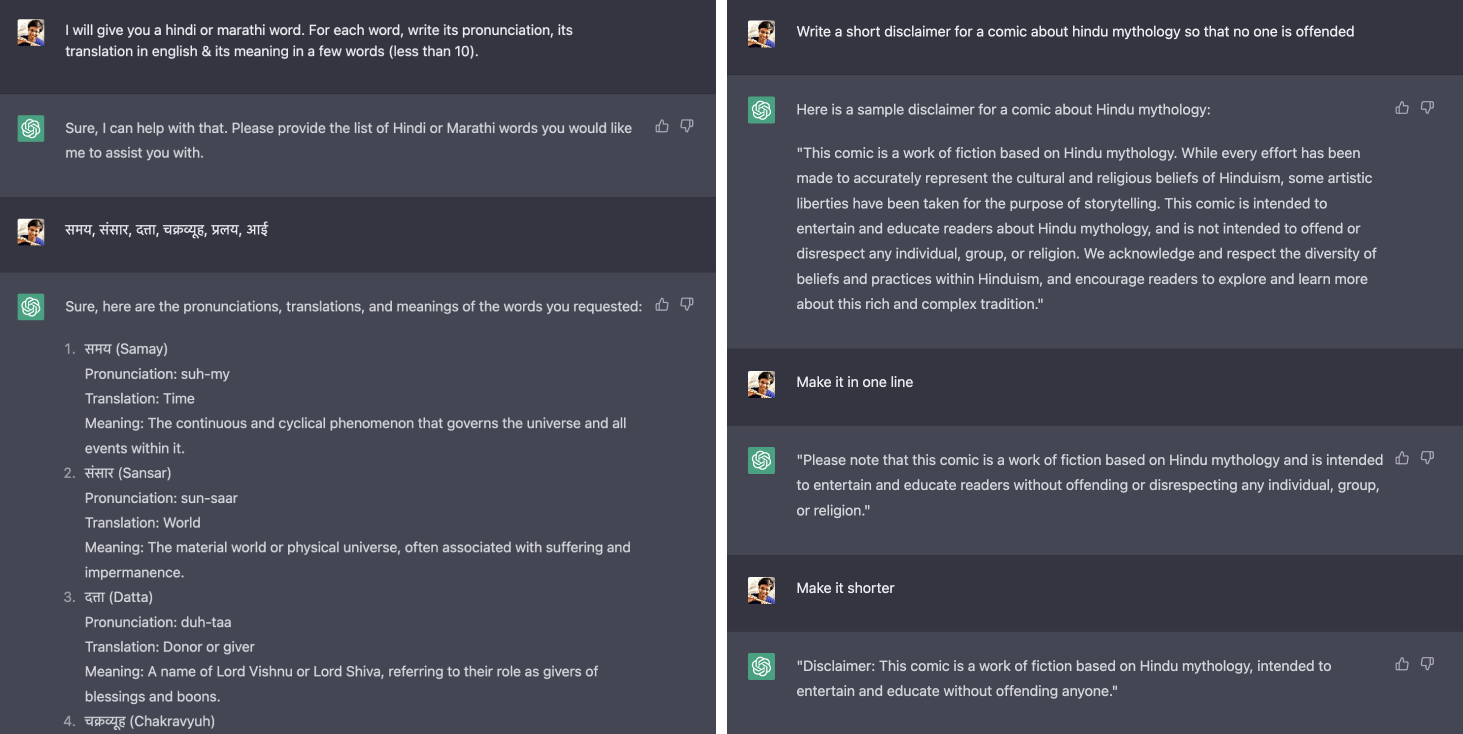Like the pronunciations and translations response
The width and height of the screenshot is (1463, 734).
(662, 304)
